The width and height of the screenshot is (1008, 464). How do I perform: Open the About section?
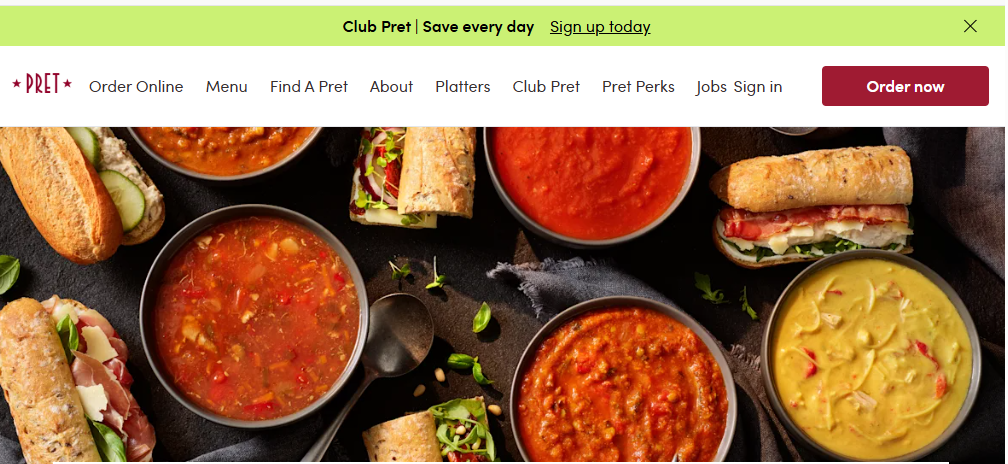click(391, 86)
